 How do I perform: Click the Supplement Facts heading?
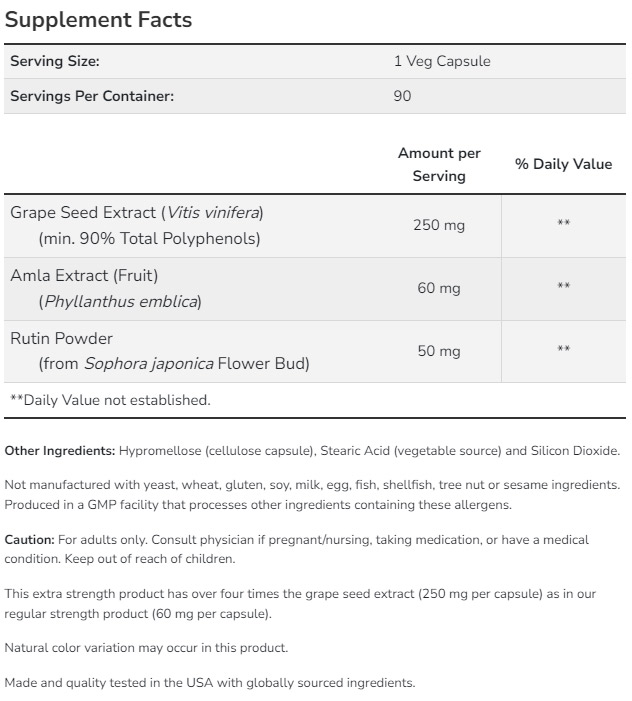coord(98,20)
